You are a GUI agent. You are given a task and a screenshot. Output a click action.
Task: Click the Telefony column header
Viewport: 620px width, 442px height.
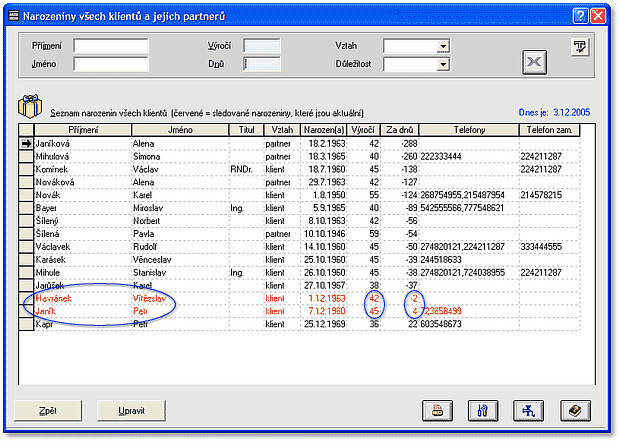(x=468, y=130)
